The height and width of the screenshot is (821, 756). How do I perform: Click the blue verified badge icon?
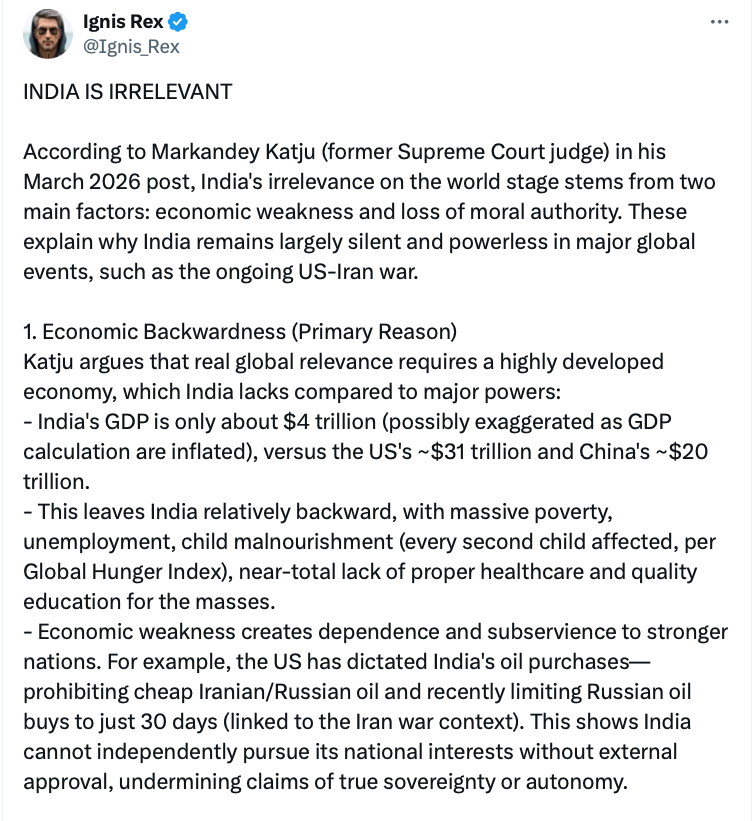click(x=178, y=23)
